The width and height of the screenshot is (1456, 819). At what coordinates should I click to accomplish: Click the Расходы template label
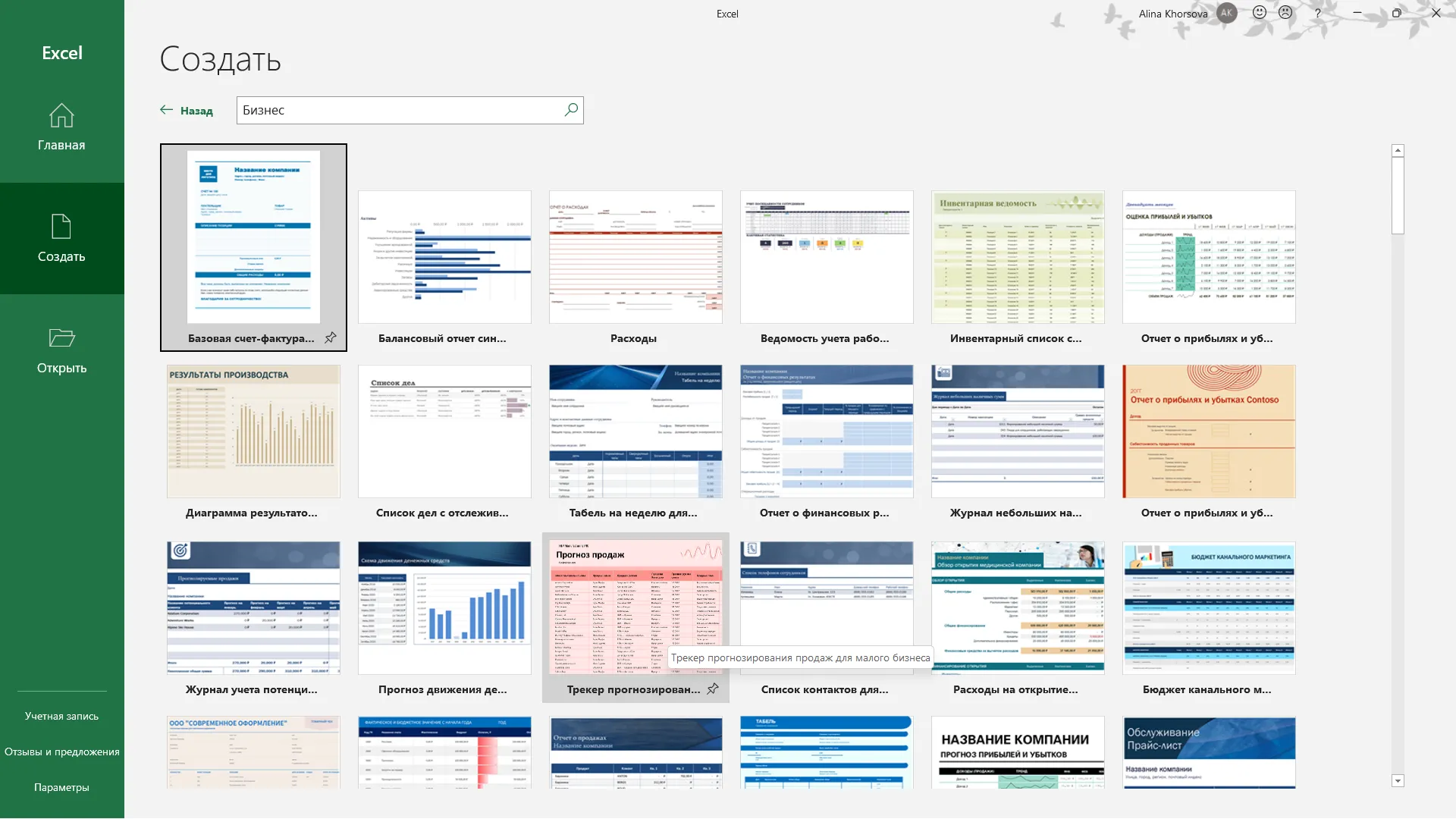tap(633, 338)
